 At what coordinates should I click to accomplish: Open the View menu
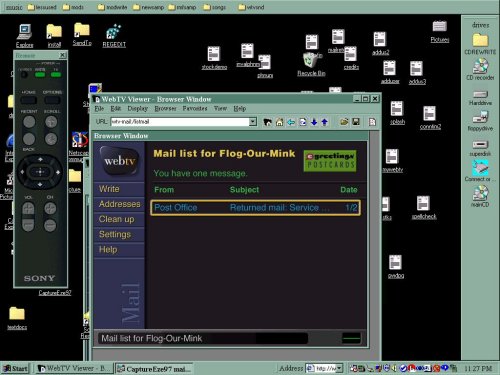coord(220,108)
